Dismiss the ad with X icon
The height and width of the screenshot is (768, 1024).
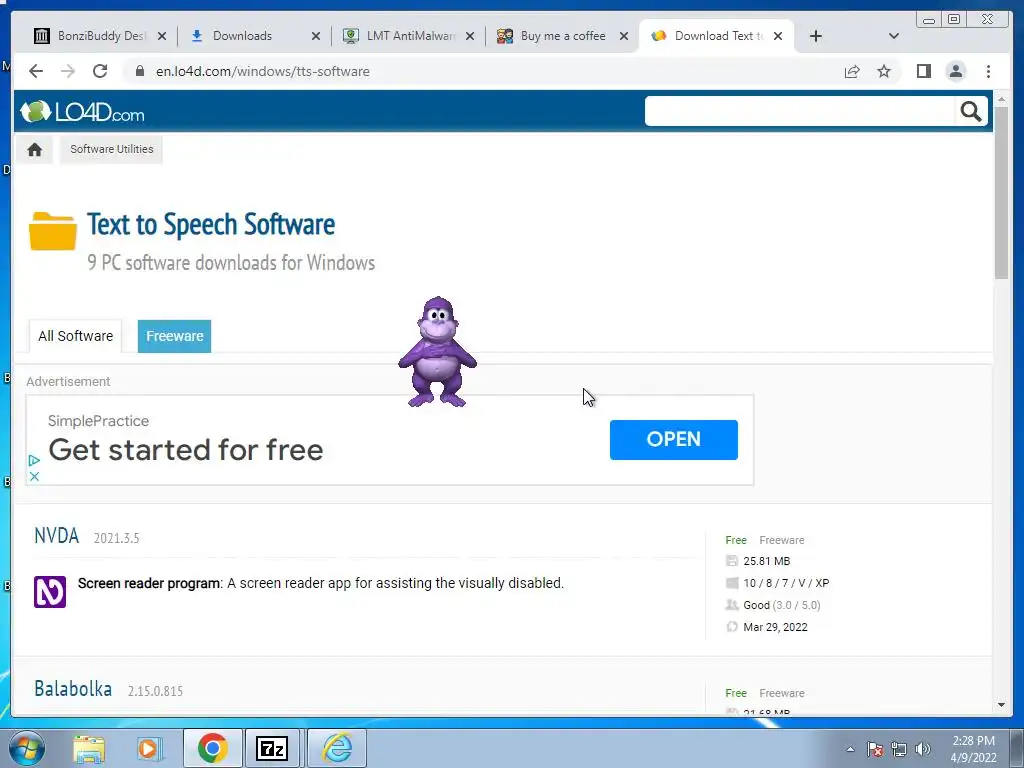35,477
